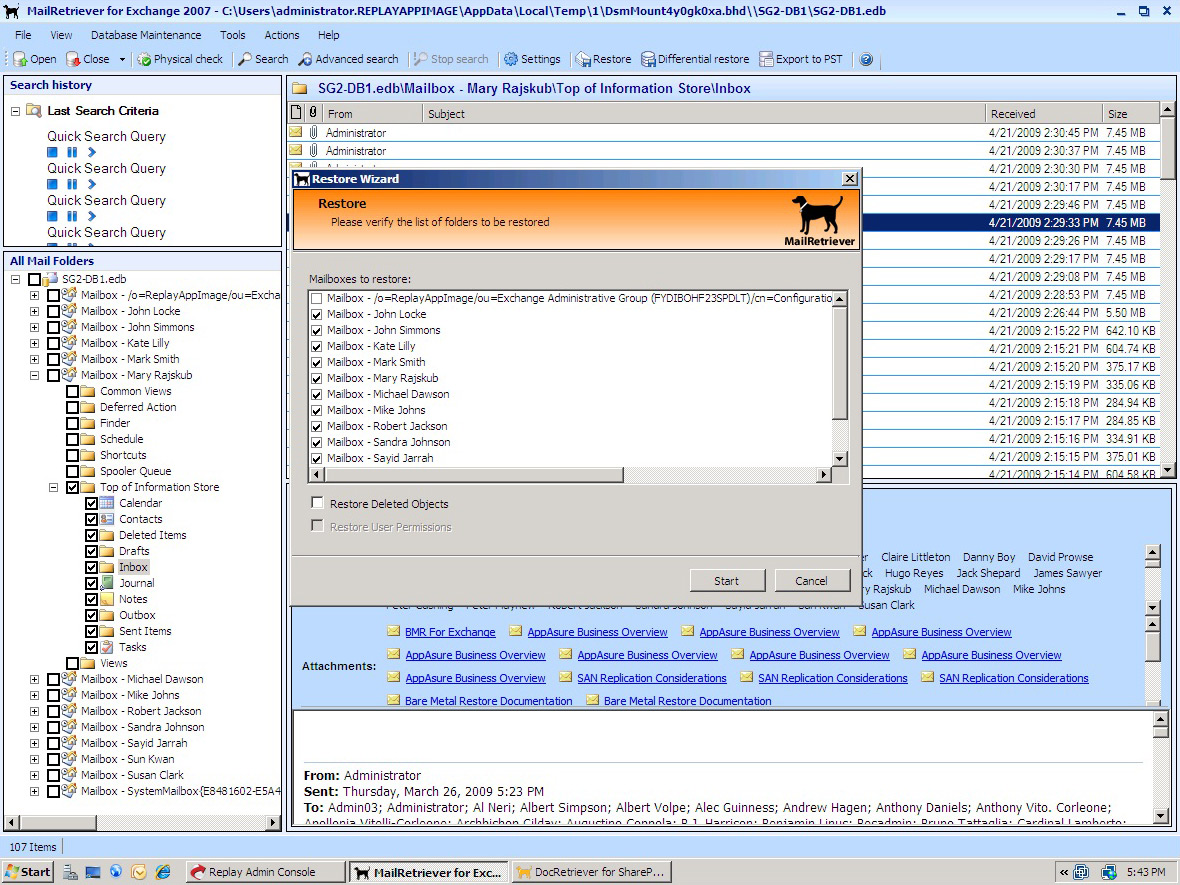Open the Tools menu
This screenshot has width=1180, height=885.
[233, 35]
